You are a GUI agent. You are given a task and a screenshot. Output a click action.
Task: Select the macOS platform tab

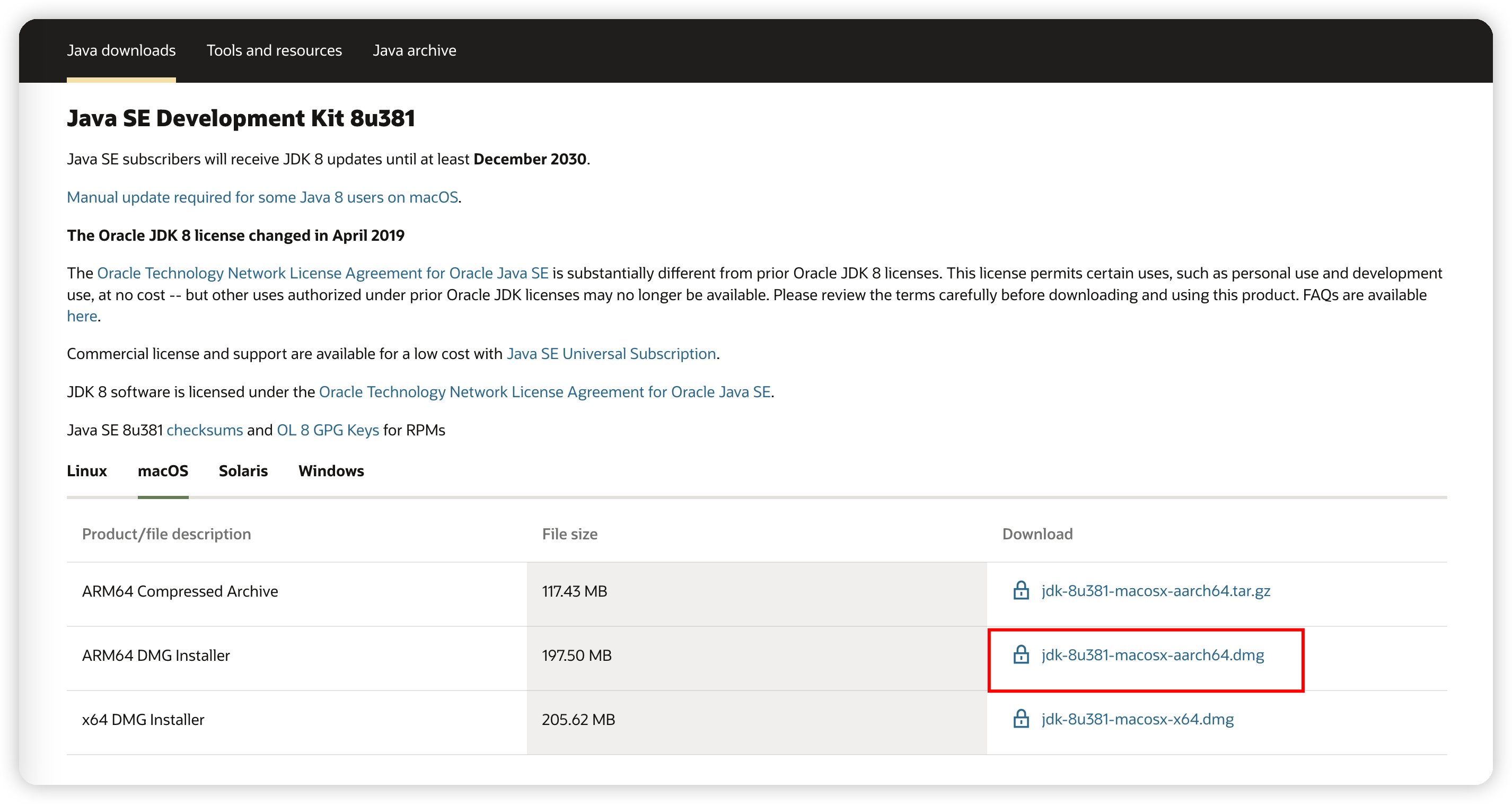[x=163, y=471]
